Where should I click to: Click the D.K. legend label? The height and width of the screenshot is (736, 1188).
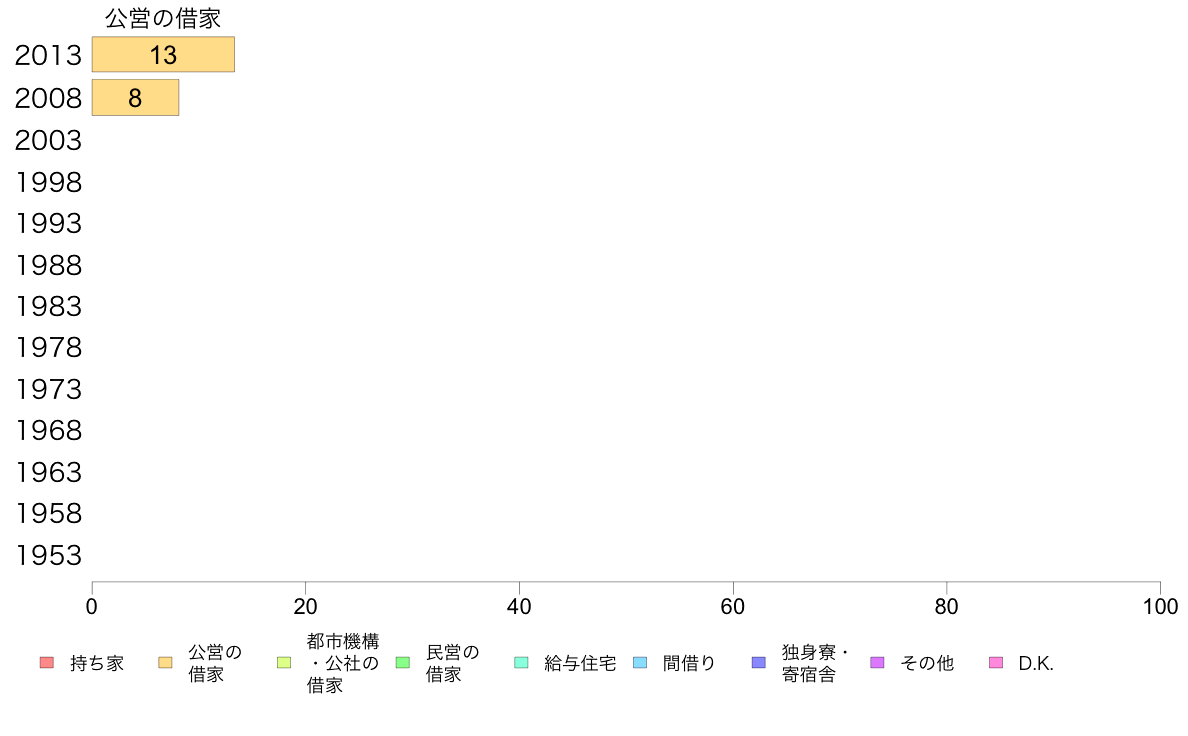1036,663
